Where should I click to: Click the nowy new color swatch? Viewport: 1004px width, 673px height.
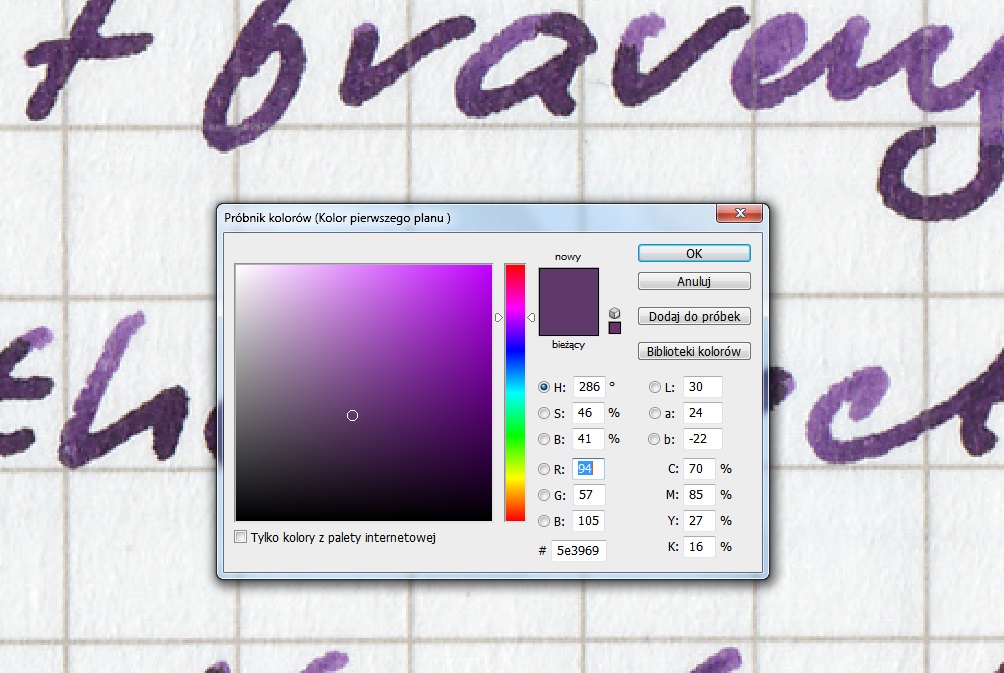coord(568,285)
